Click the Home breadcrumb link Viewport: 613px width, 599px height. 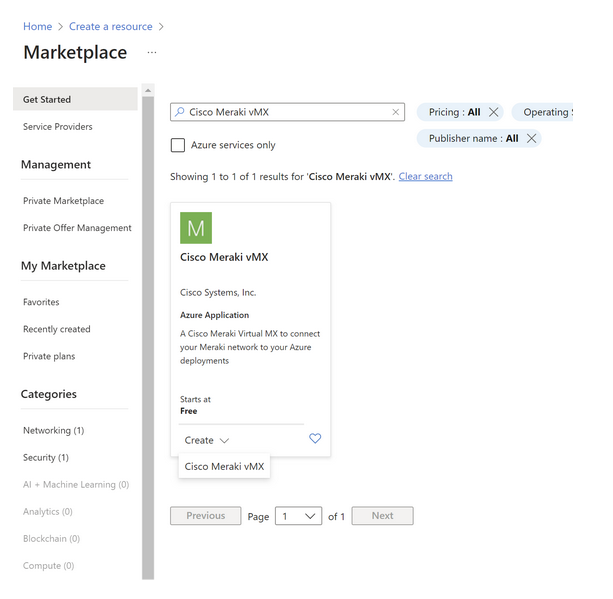(x=38, y=27)
